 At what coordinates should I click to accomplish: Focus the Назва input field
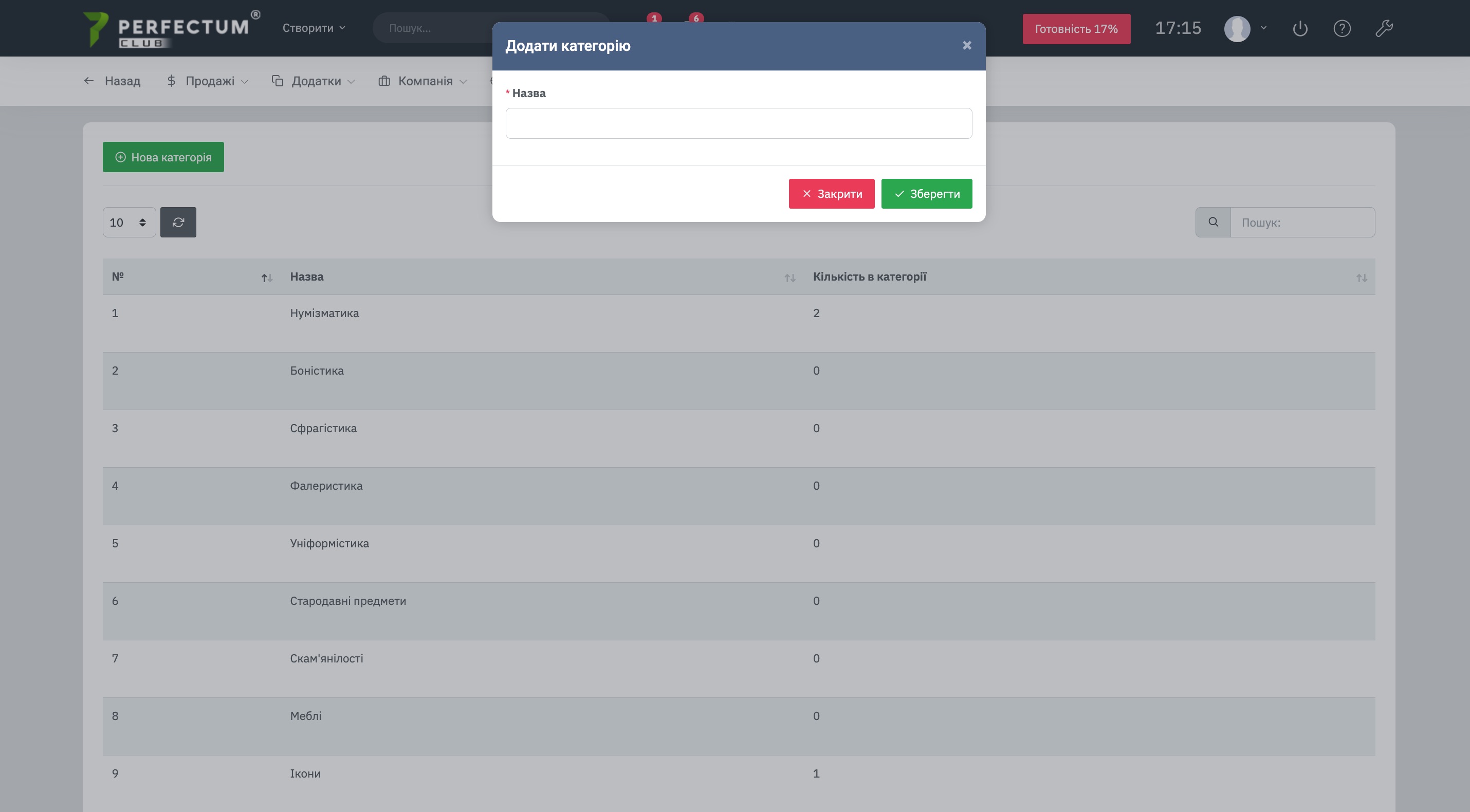click(x=739, y=123)
